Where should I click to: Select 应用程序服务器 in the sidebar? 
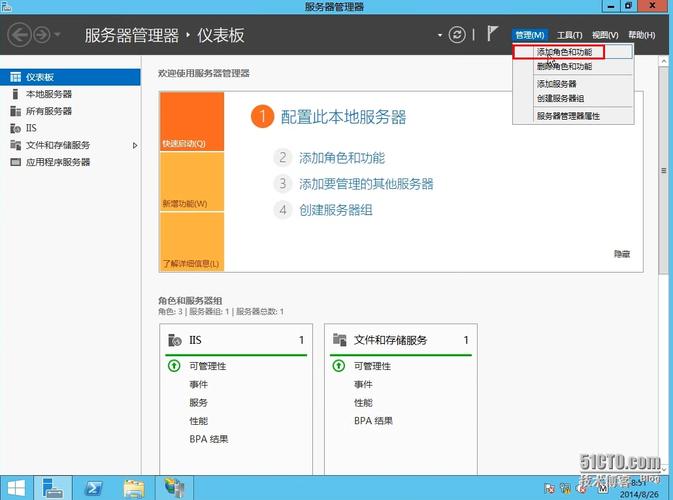[70, 162]
